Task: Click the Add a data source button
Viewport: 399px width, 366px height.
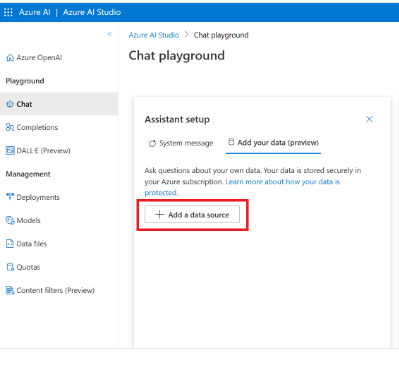Action: 192,214
